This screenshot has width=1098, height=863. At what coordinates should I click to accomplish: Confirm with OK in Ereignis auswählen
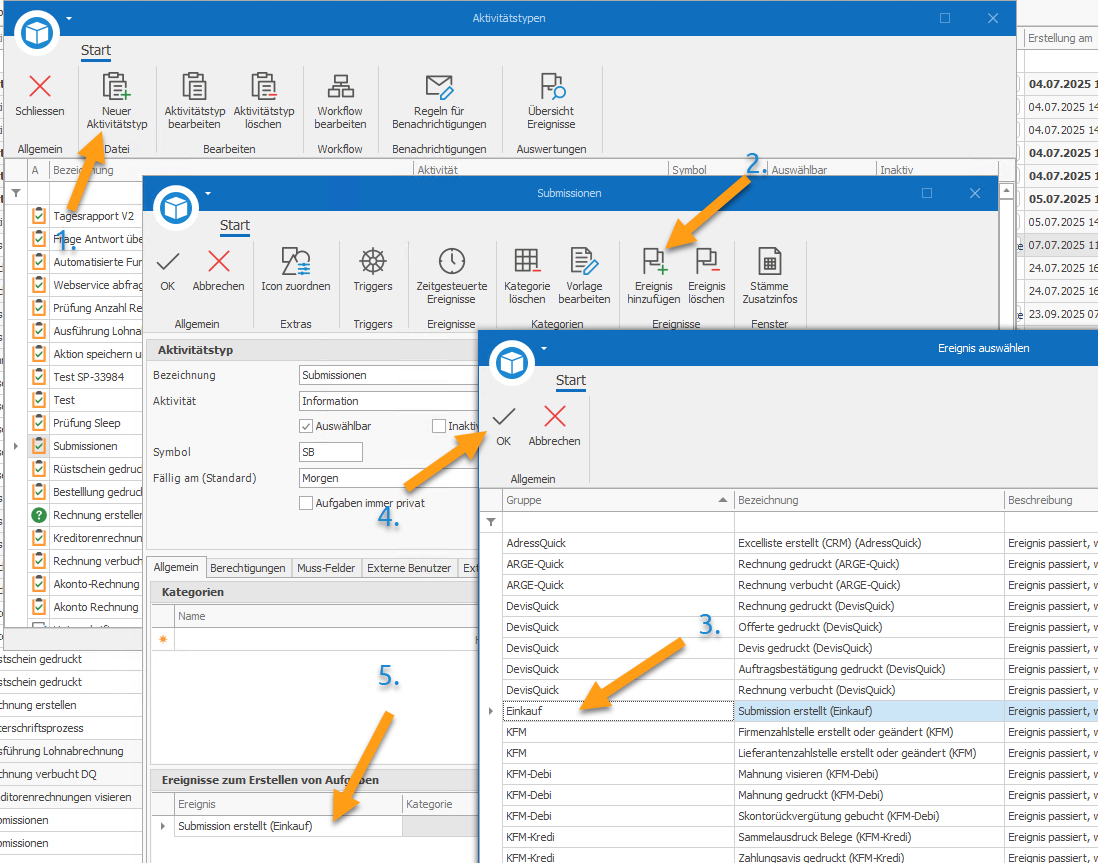(503, 426)
